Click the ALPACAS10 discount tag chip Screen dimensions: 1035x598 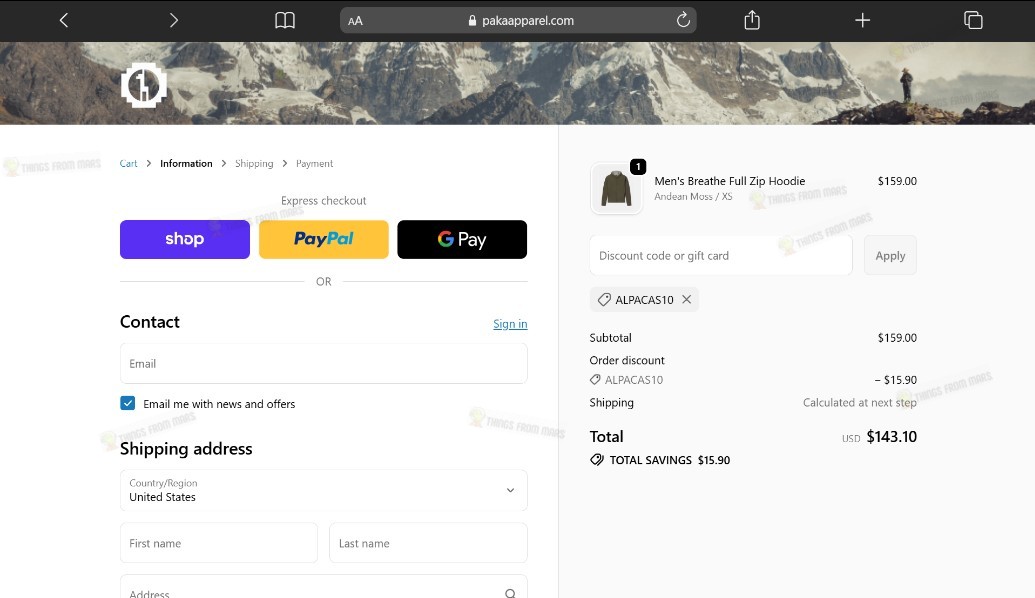pos(644,300)
